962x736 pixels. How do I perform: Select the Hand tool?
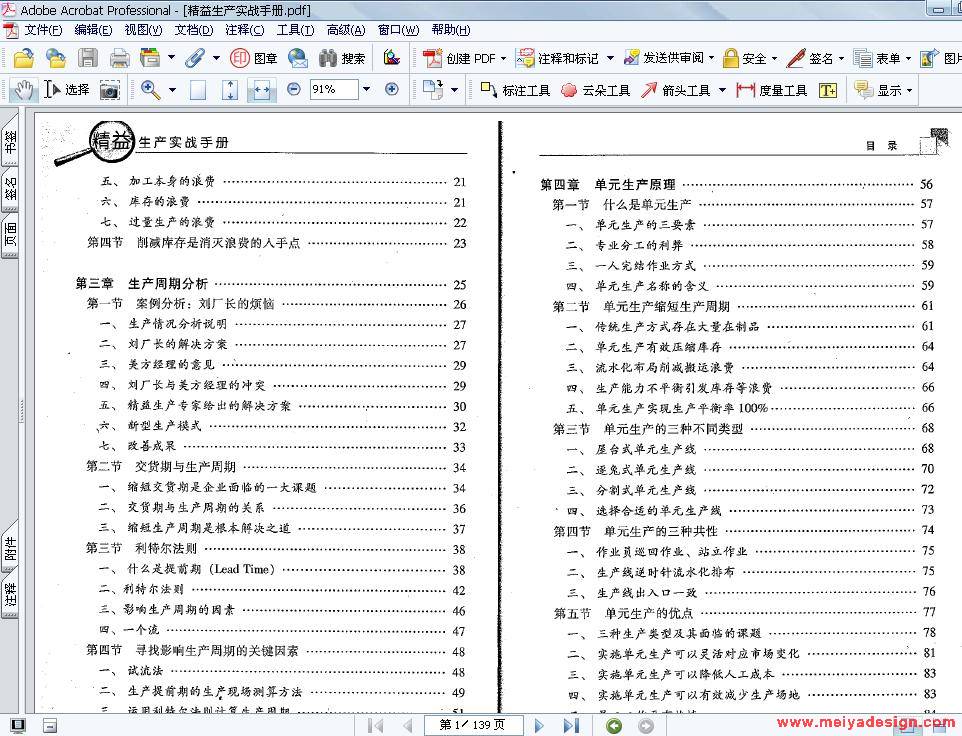[x=24, y=90]
